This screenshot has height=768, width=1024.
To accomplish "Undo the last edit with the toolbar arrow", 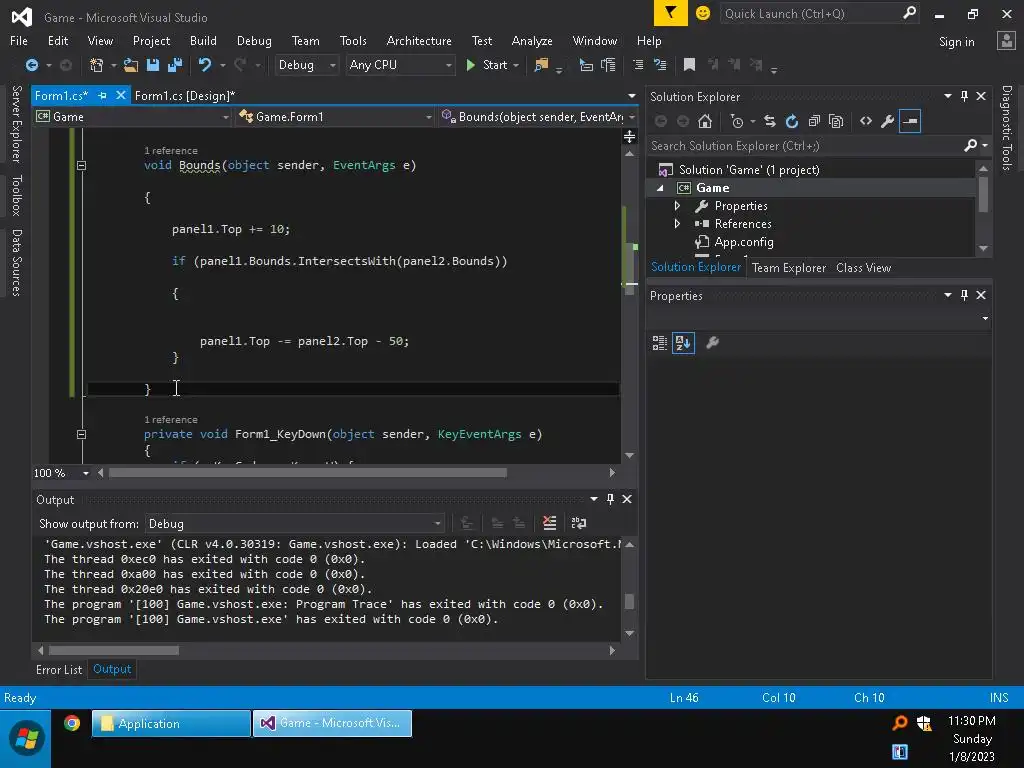I will (x=205, y=65).
